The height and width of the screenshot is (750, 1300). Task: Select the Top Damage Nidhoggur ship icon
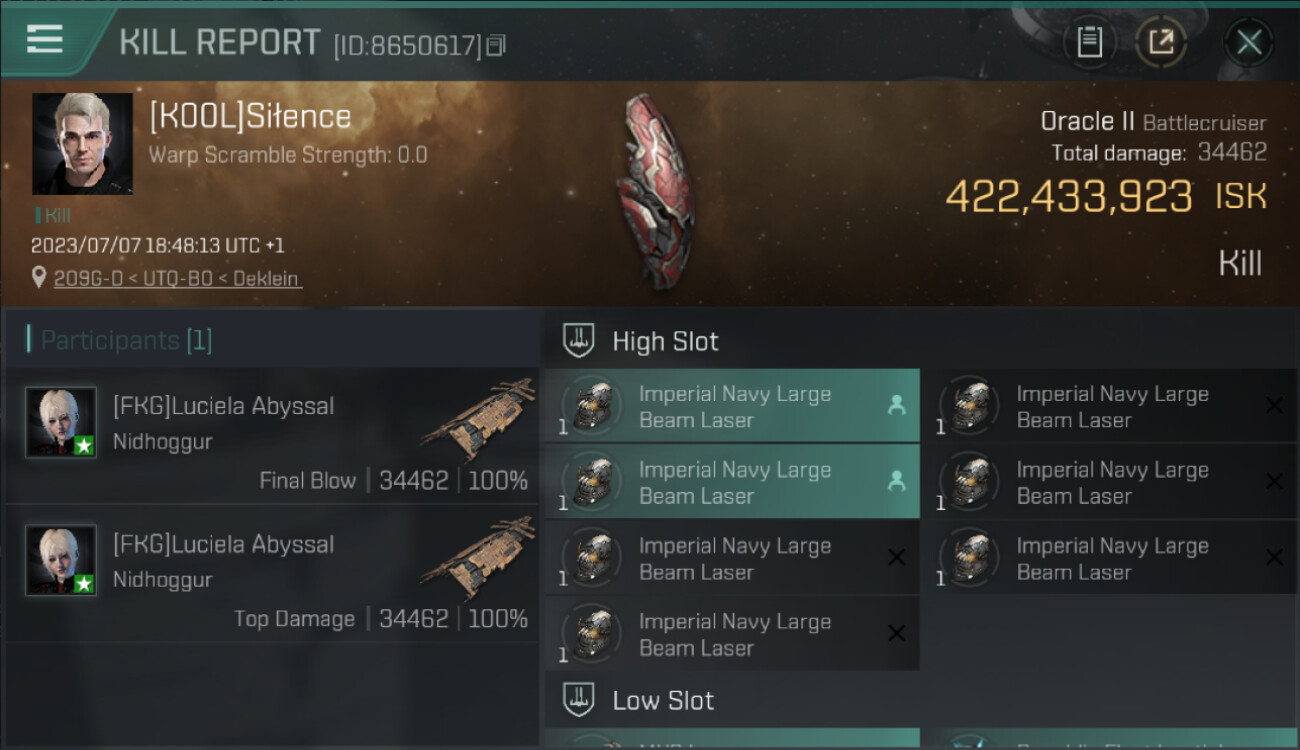click(478, 556)
